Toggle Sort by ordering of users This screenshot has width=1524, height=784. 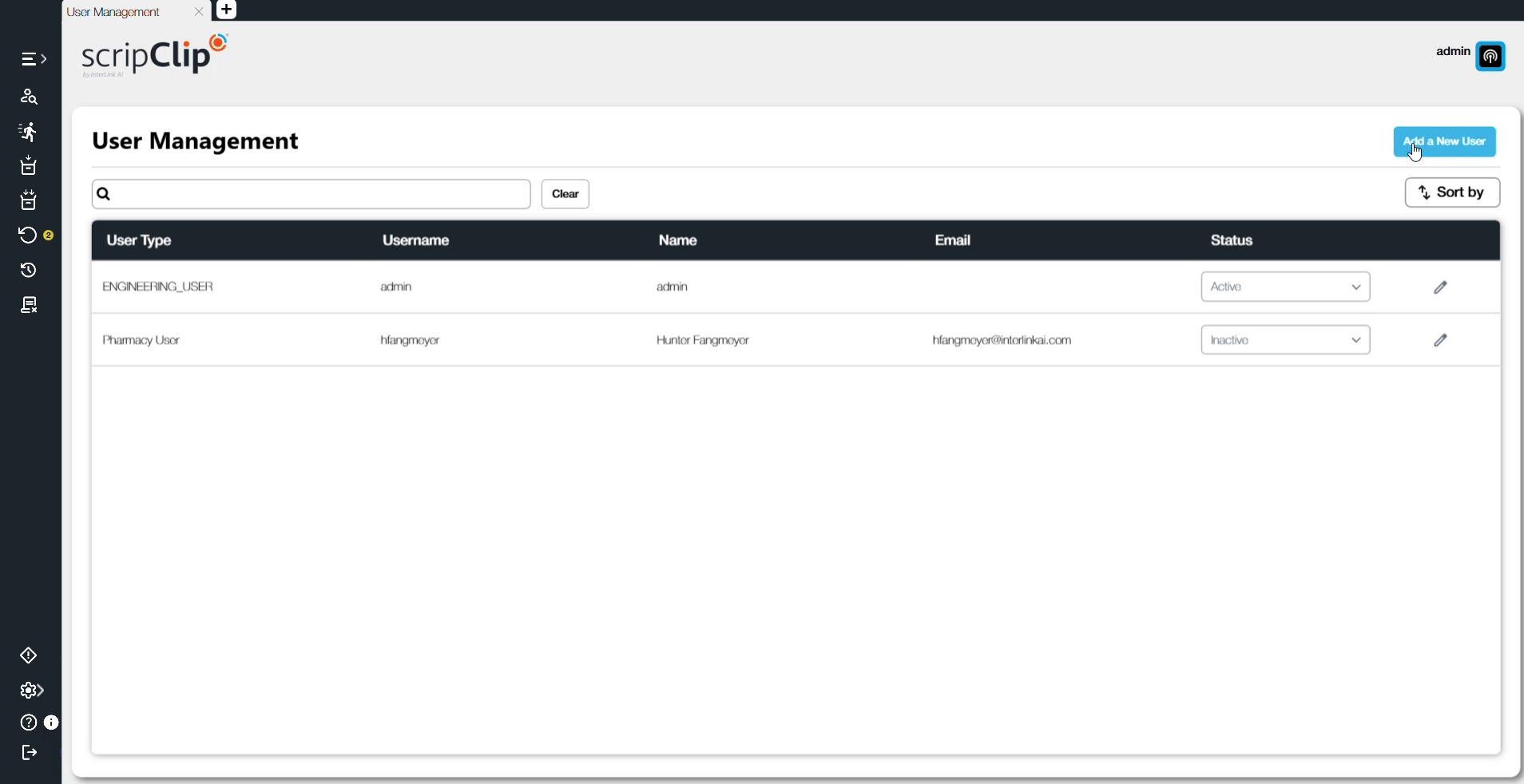click(1452, 192)
